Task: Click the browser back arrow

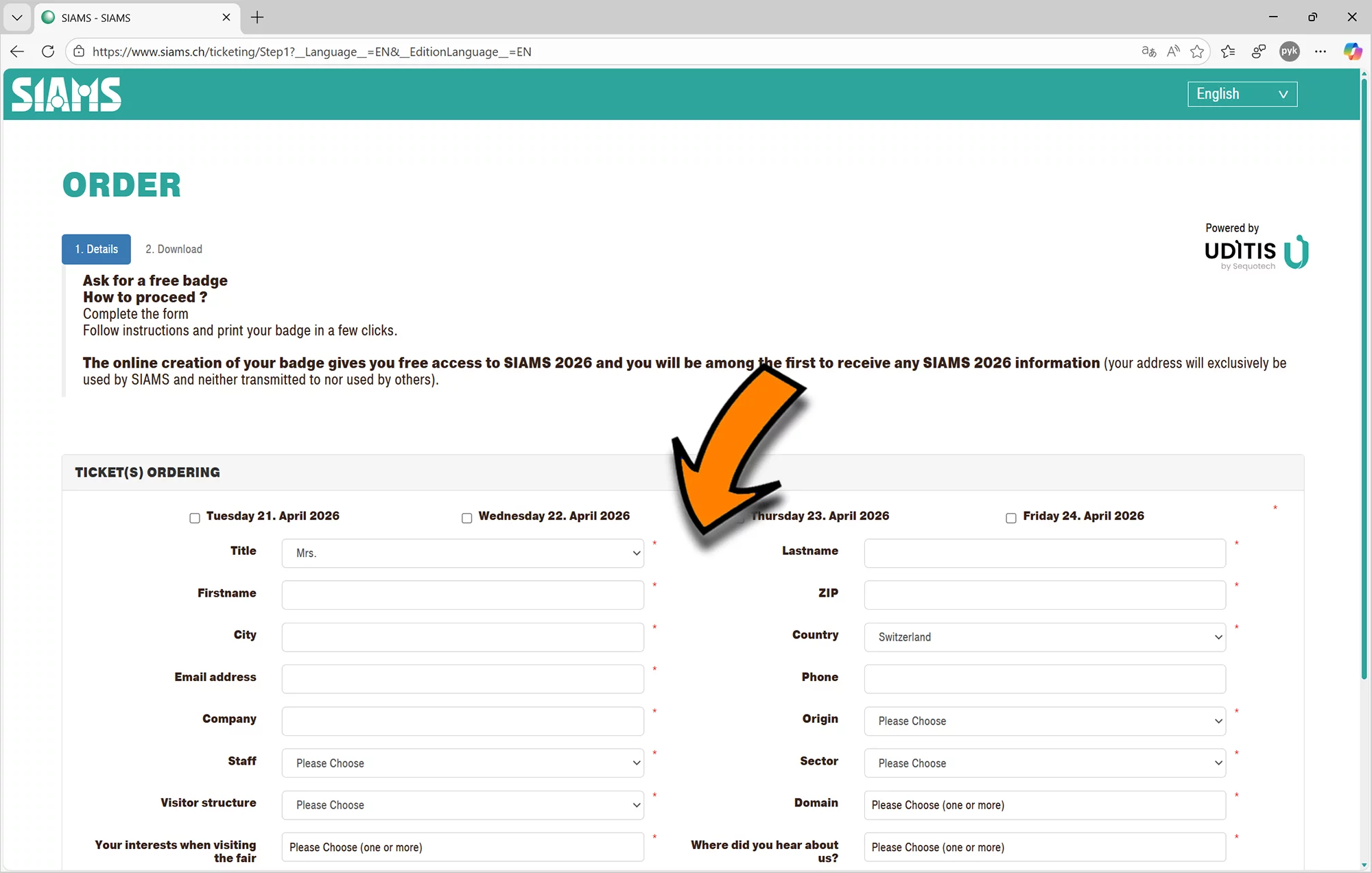Action: point(17,51)
